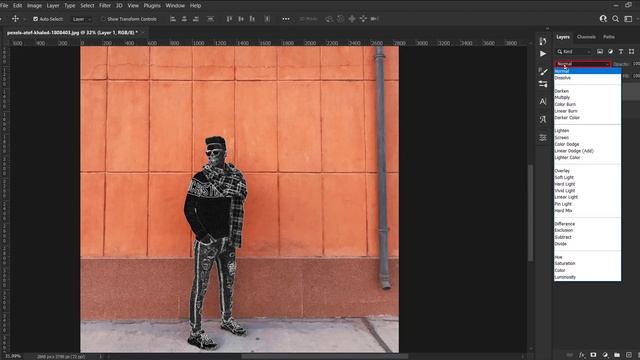The height and width of the screenshot is (360, 640).
Task: Click Align right edges icon
Action: click(196, 19)
